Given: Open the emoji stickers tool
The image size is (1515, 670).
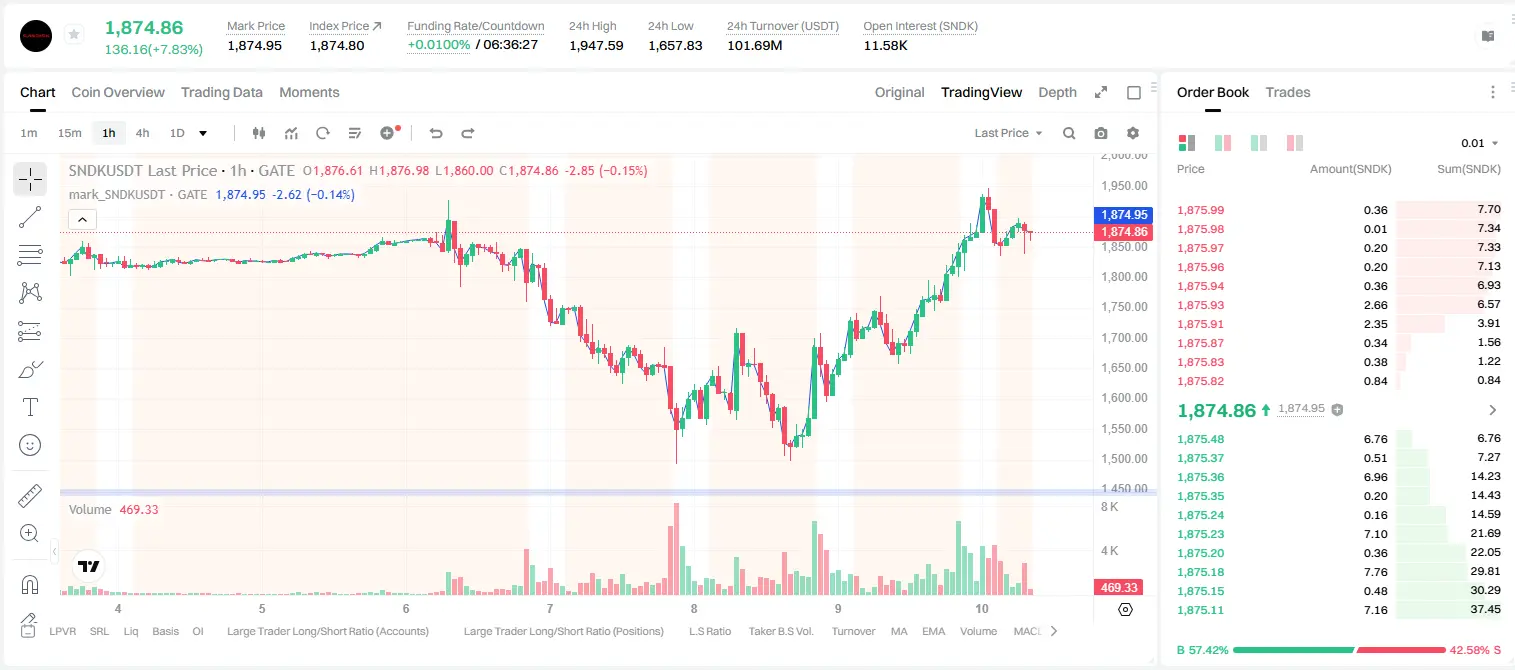Looking at the screenshot, I should point(30,445).
